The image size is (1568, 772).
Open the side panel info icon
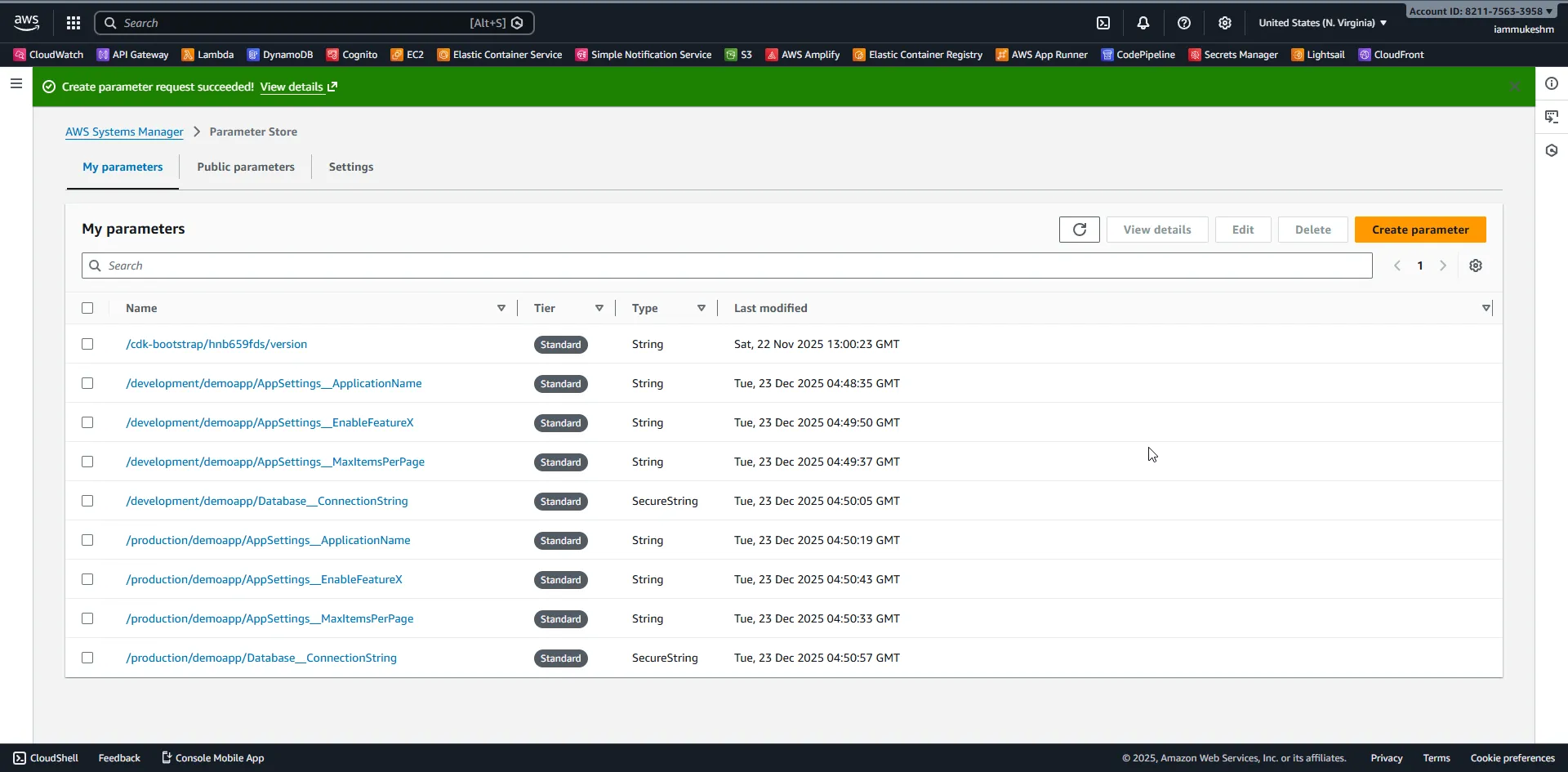[x=1551, y=83]
